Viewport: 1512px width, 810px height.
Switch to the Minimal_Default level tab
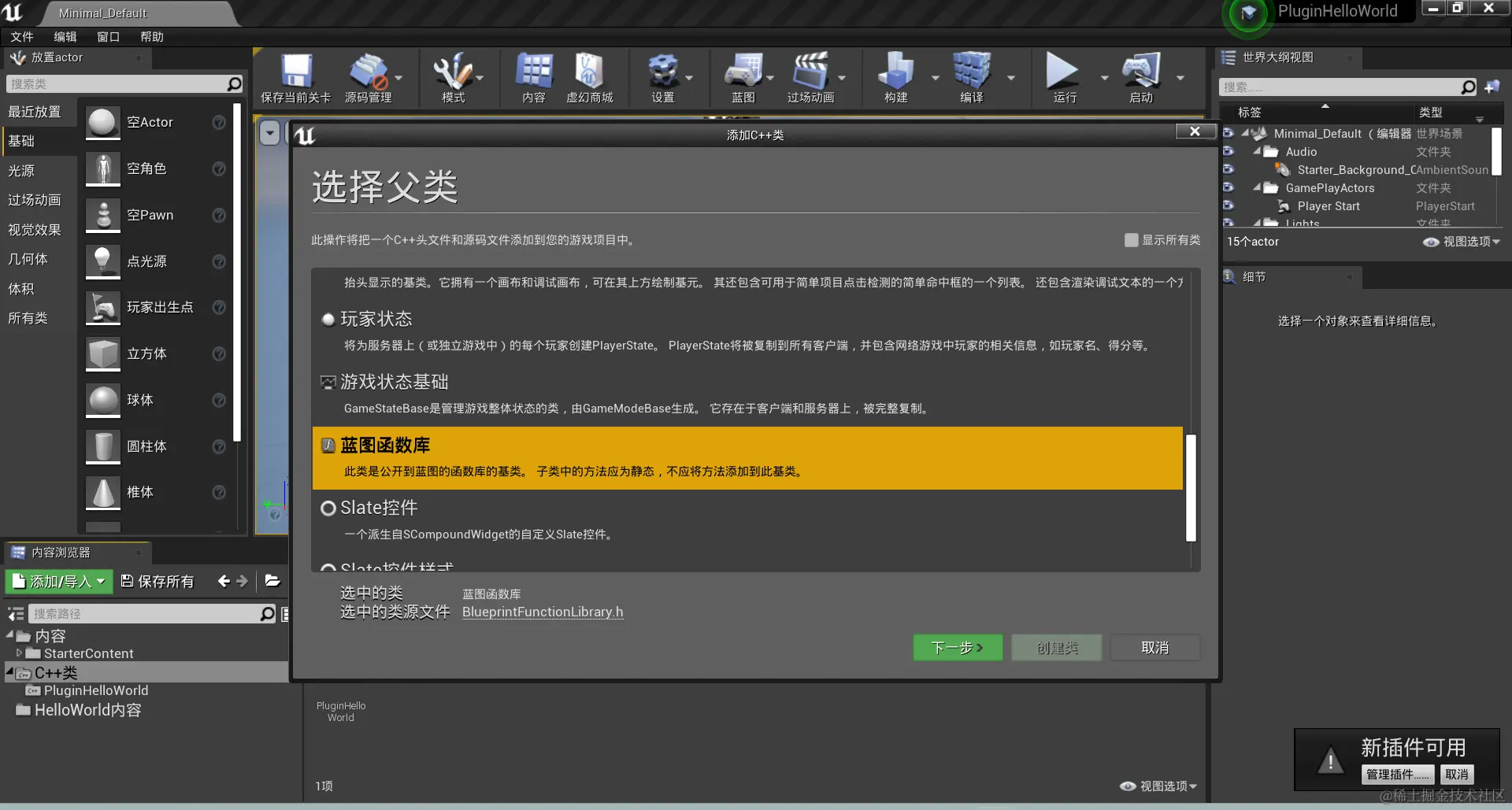(102, 13)
